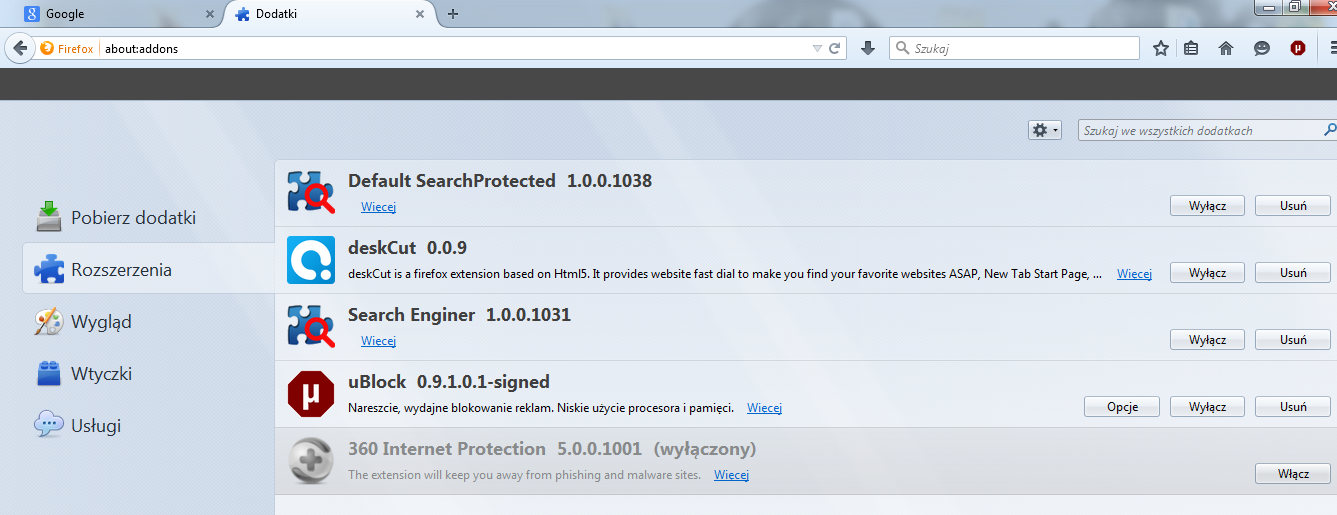Open the URL history dropdown arrow
The height and width of the screenshot is (515, 1337).
coord(817,48)
